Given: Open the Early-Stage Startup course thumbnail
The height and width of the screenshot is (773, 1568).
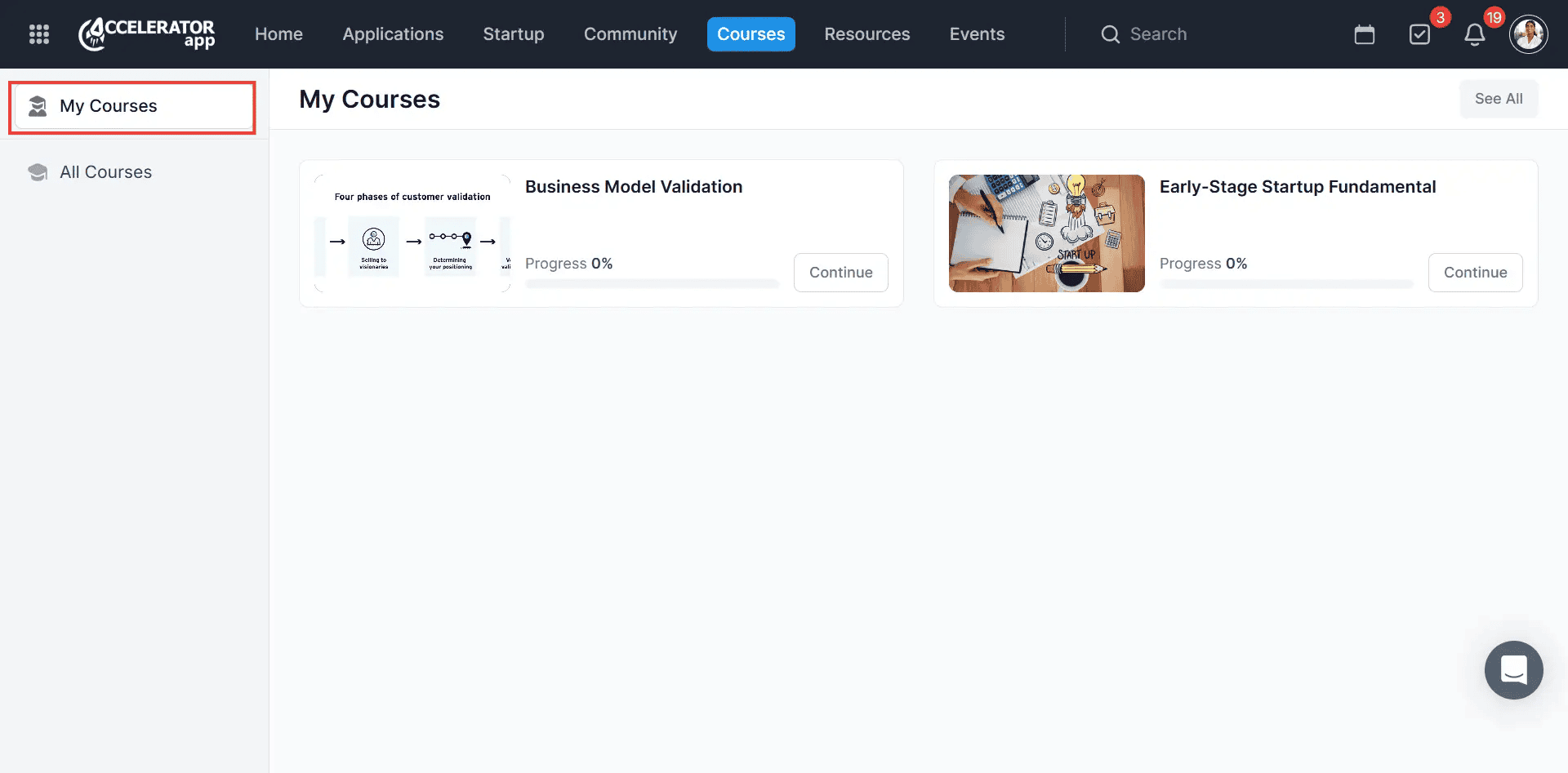Looking at the screenshot, I should tap(1046, 233).
